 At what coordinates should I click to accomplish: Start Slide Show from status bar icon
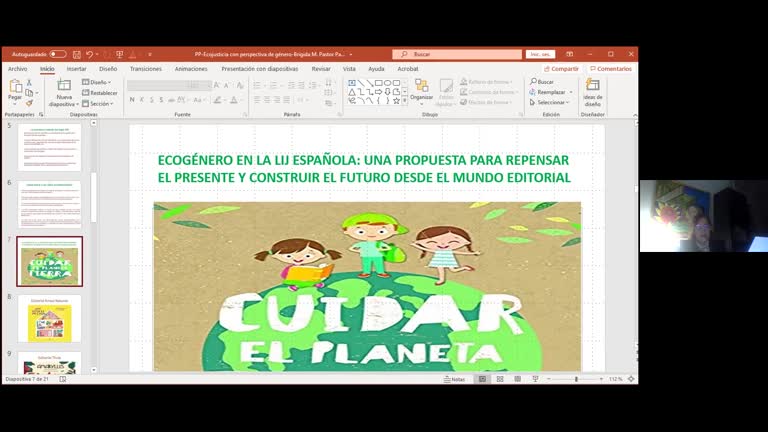tap(535, 379)
